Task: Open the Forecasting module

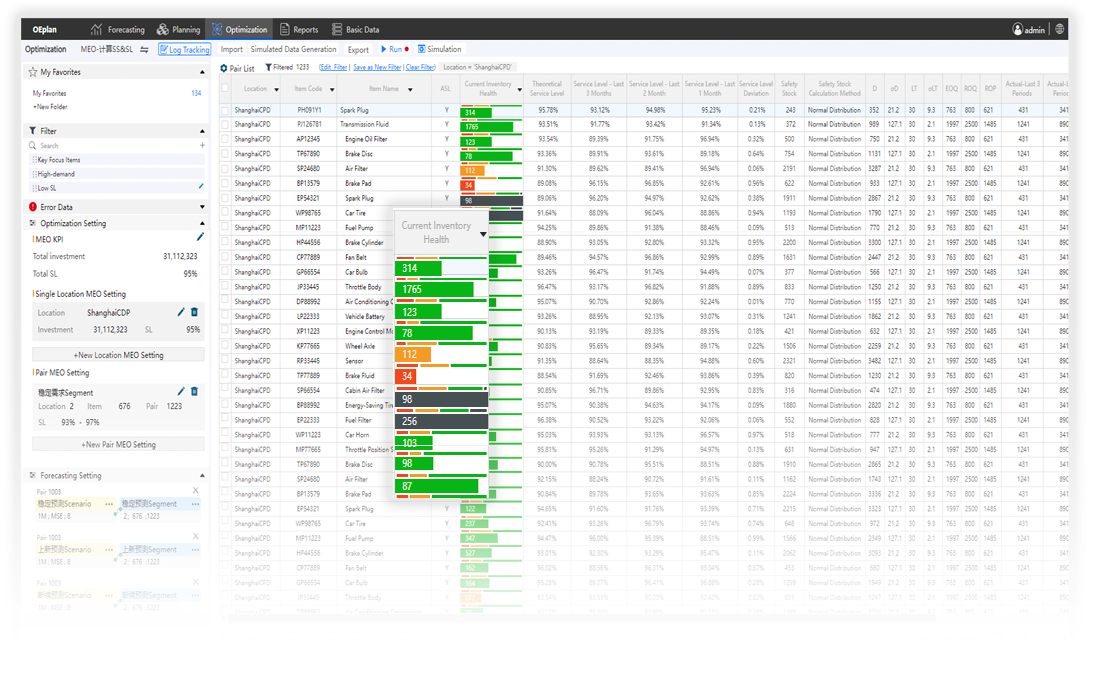Action: coord(118,29)
